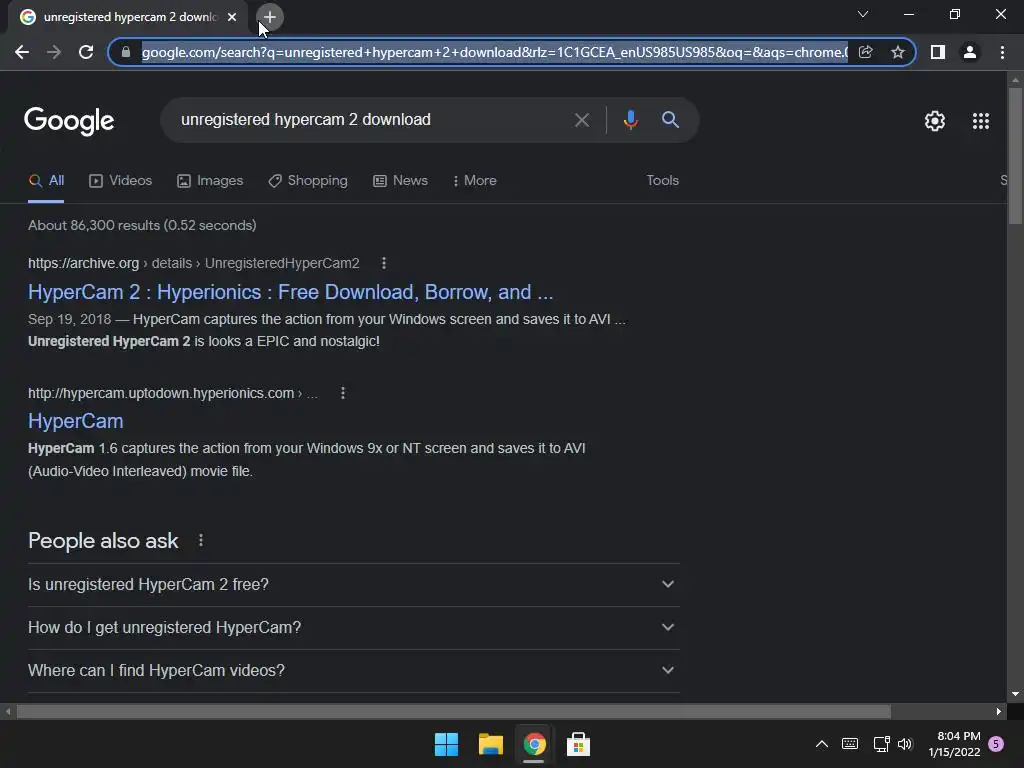Open Microsoft Store from taskbar

[x=578, y=744]
